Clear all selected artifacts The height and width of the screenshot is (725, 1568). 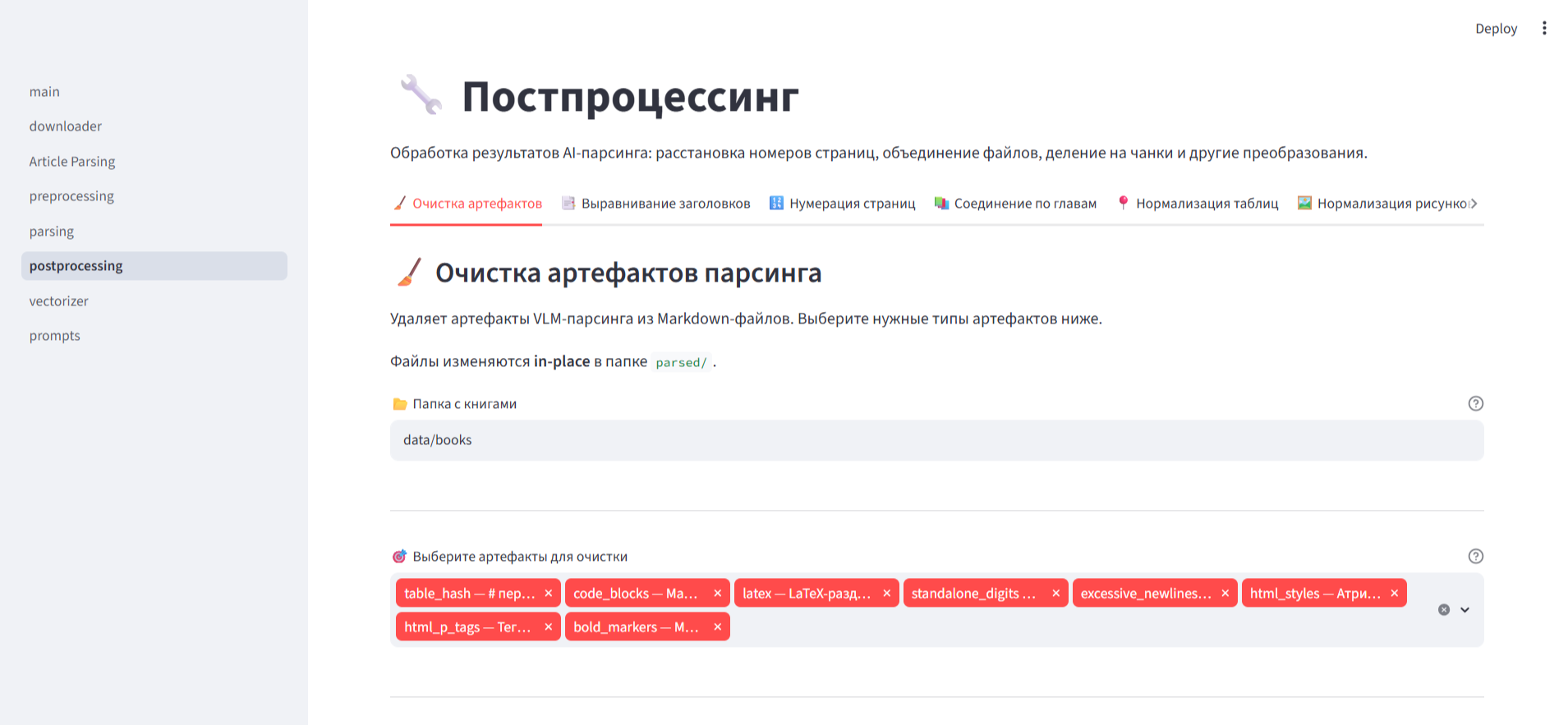[1443, 609]
